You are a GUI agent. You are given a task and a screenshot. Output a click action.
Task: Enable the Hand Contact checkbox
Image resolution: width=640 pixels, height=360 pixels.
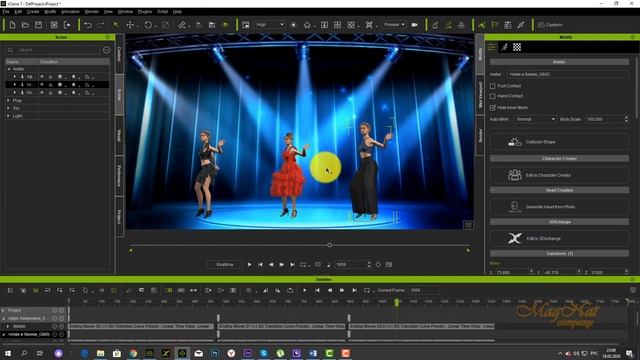pyautogui.click(x=493, y=96)
